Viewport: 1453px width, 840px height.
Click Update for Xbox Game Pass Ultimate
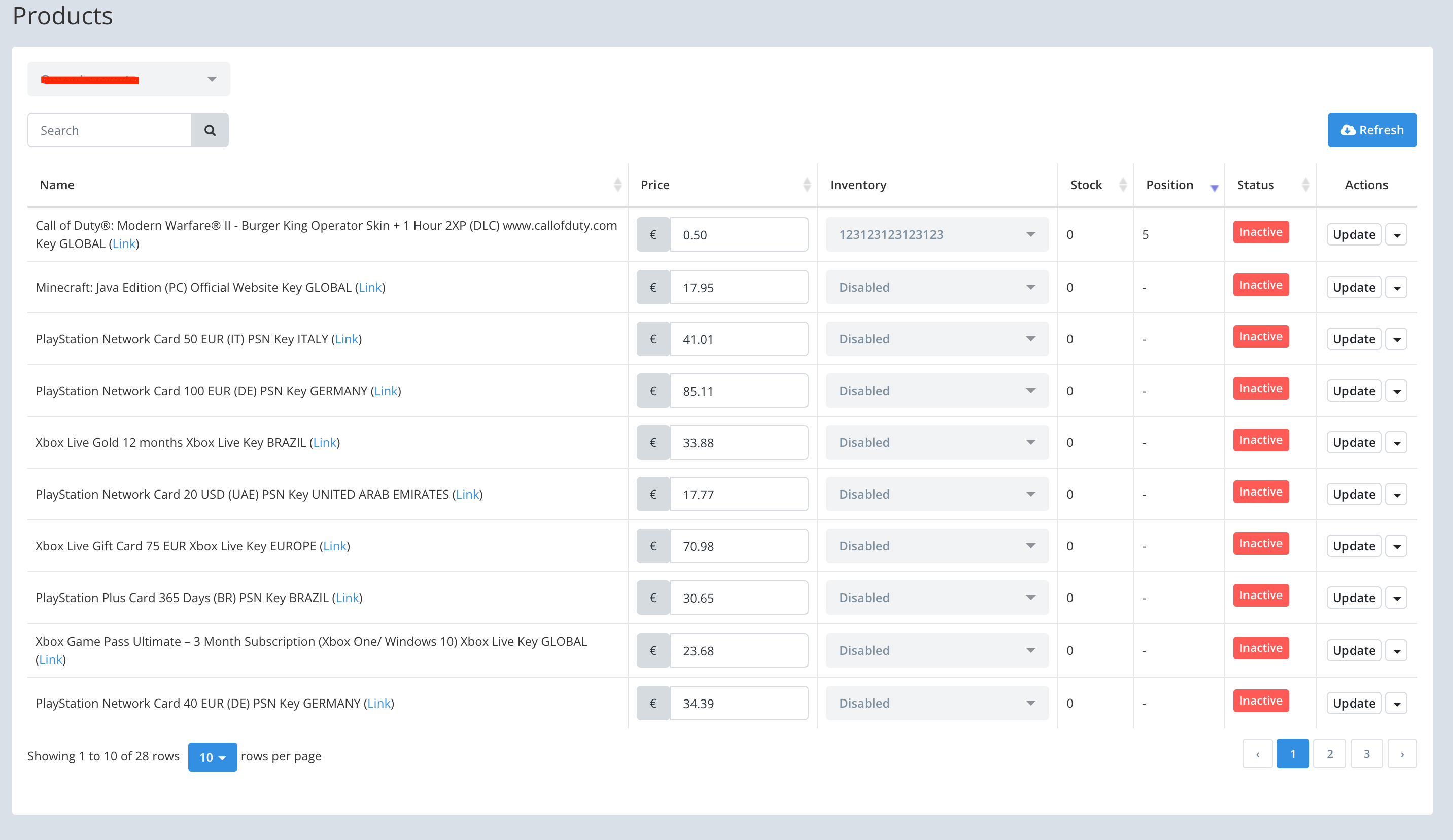coord(1354,650)
